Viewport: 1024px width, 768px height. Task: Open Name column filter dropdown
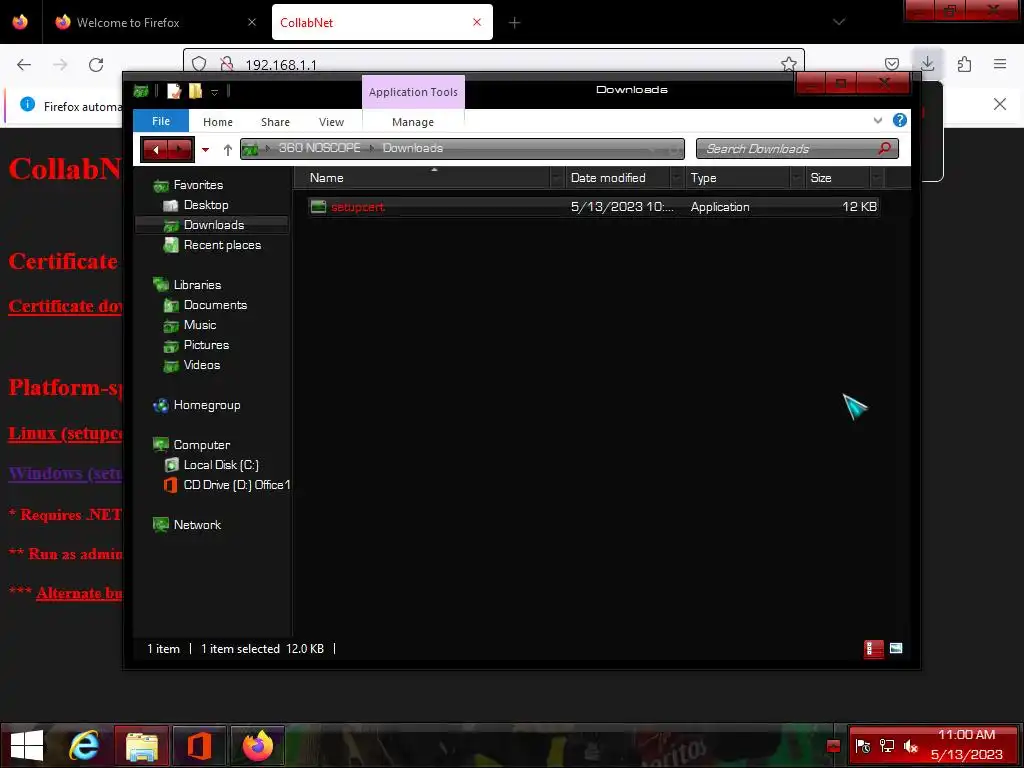(557, 178)
